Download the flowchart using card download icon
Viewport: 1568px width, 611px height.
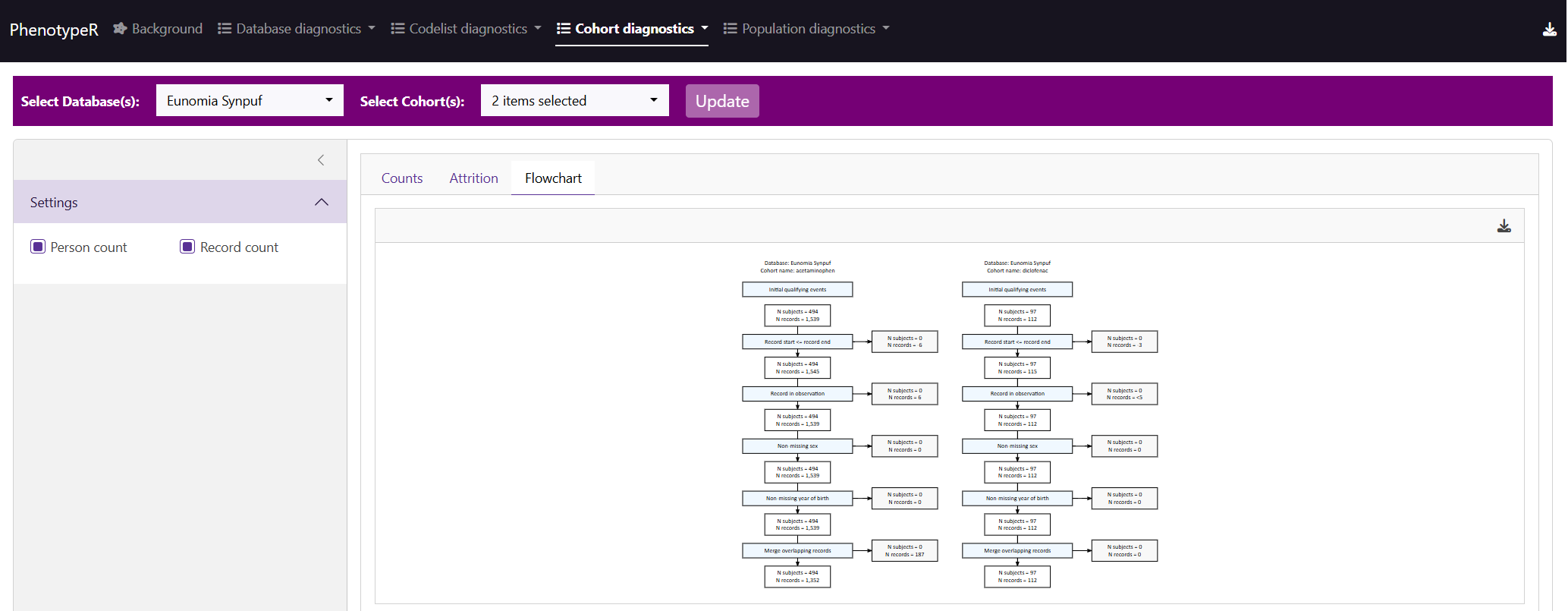(1504, 226)
